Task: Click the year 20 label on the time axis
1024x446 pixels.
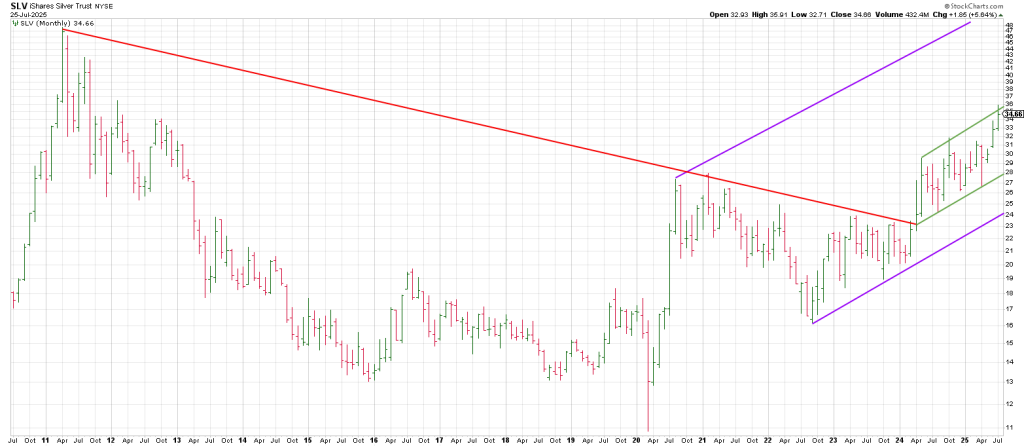Action: coord(637,440)
